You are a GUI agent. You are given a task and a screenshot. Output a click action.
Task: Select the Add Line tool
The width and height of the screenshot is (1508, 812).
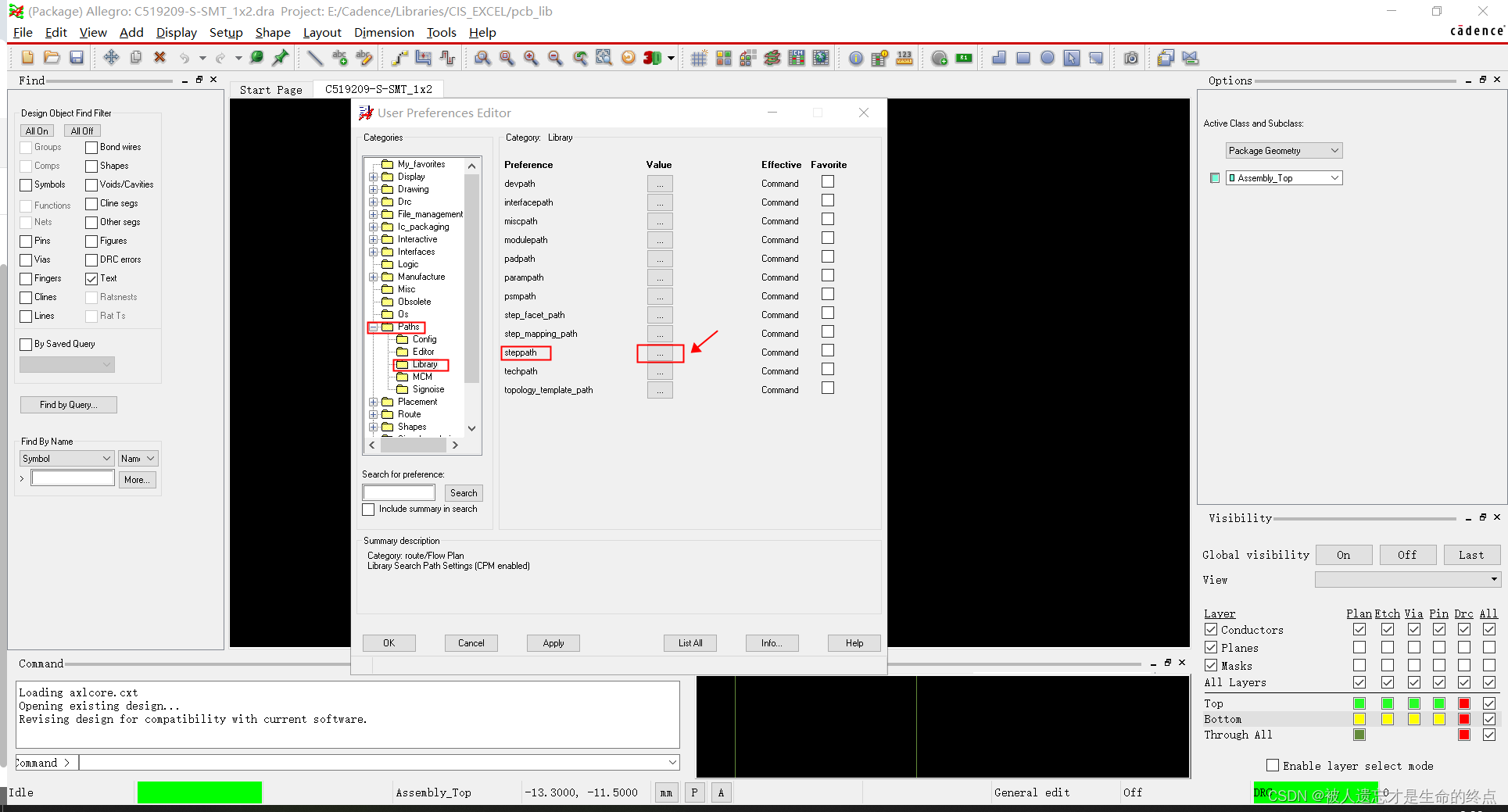(x=315, y=58)
